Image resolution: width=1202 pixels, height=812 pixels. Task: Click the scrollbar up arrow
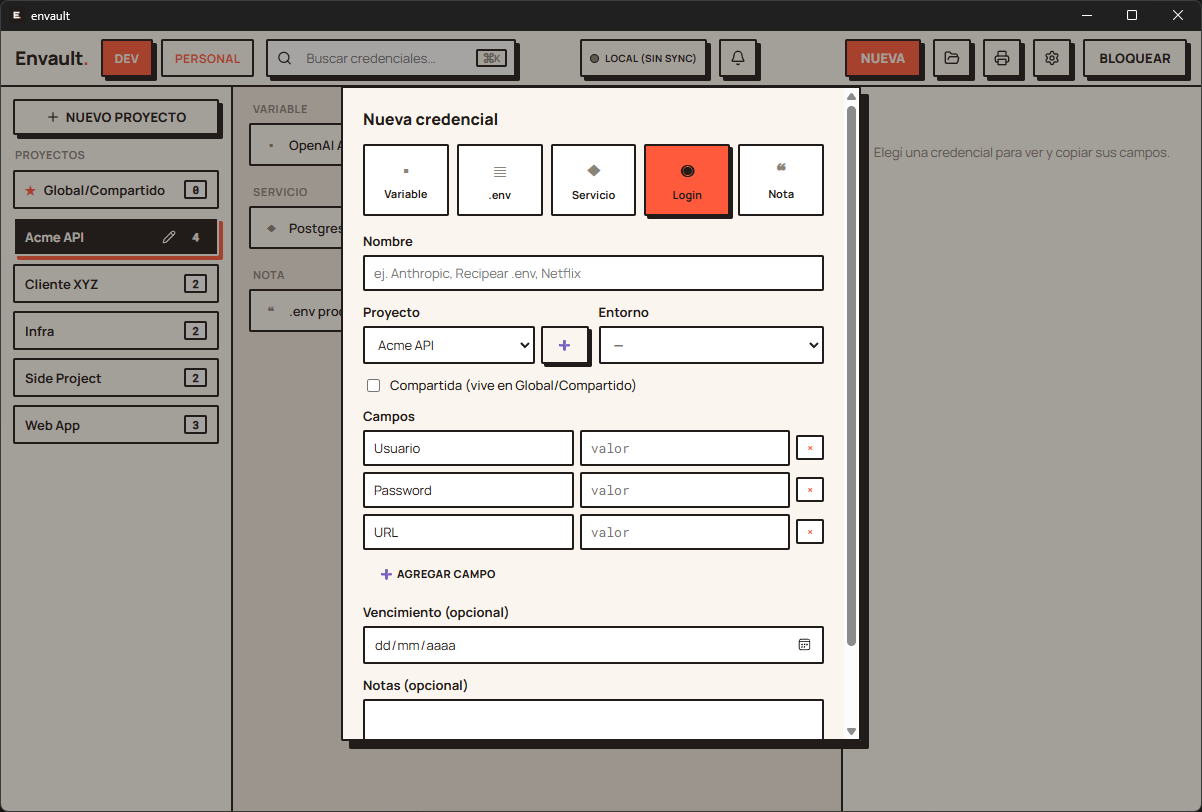pos(851,96)
